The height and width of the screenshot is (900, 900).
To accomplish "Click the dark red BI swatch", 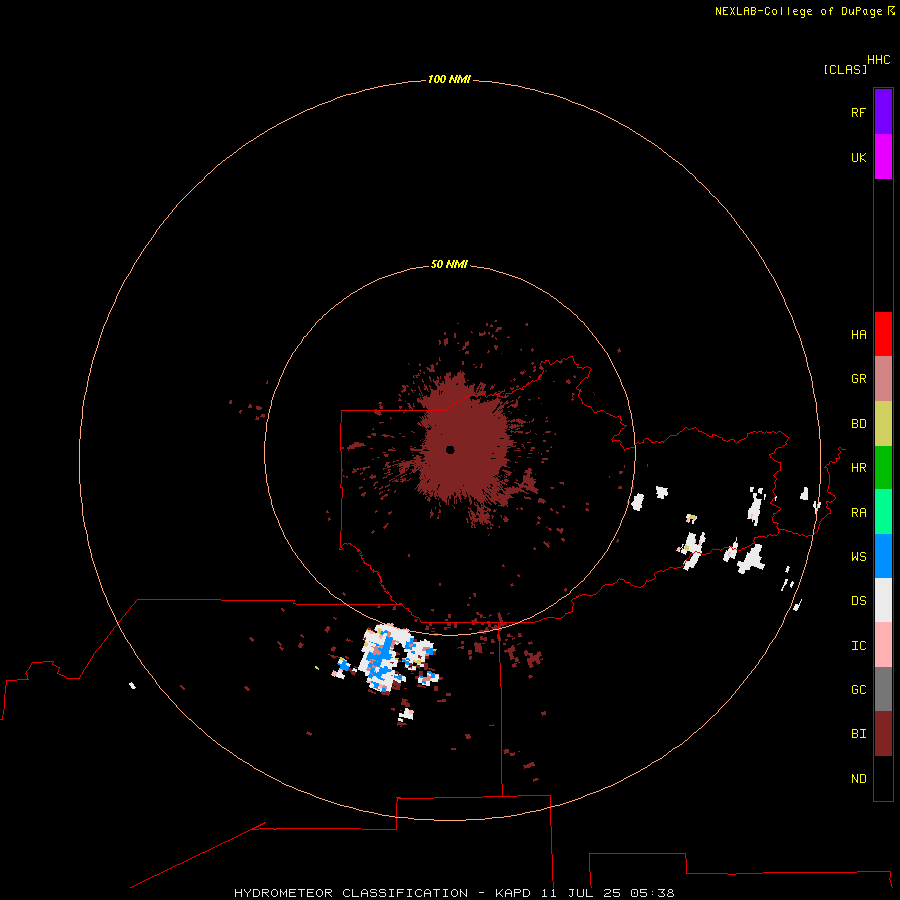I will [x=883, y=734].
